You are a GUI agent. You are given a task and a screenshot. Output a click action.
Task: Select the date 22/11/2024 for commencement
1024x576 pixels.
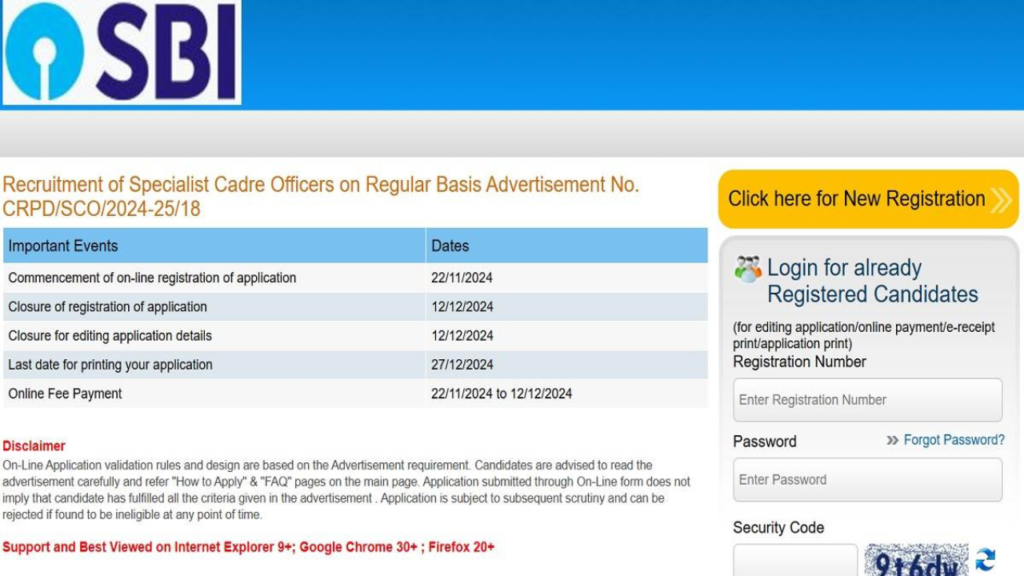pyautogui.click(x=462, y=278)
